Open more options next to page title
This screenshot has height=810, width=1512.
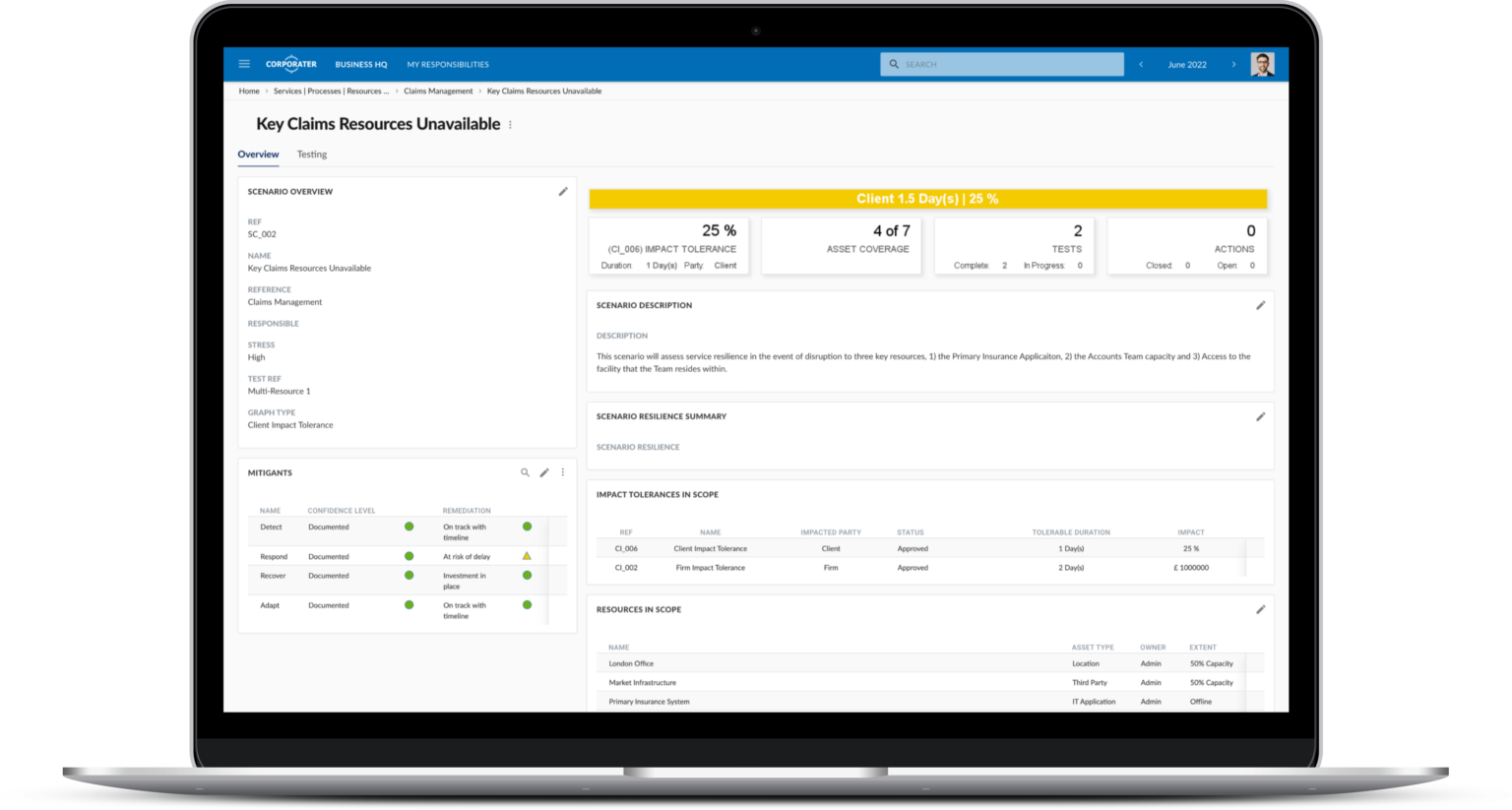510,124
